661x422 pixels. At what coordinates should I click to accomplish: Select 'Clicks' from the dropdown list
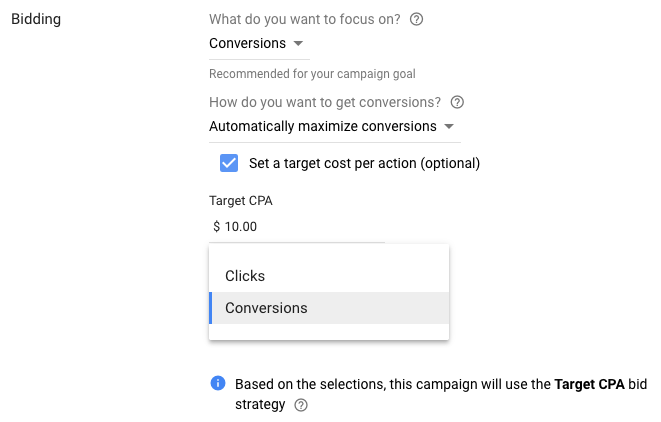(329, 276)
